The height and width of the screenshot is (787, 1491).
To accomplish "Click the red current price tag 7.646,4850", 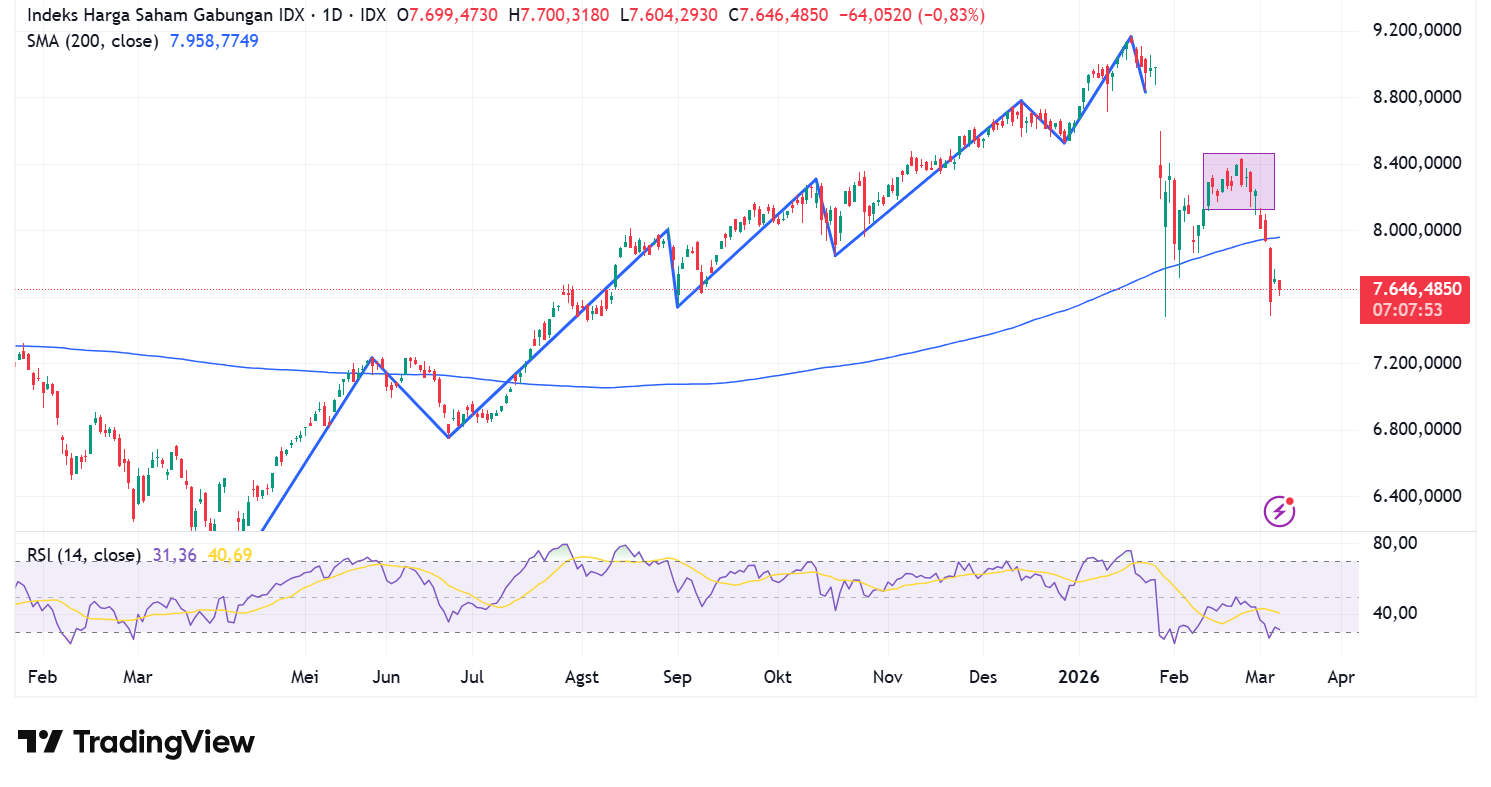I will point(1415,288).
